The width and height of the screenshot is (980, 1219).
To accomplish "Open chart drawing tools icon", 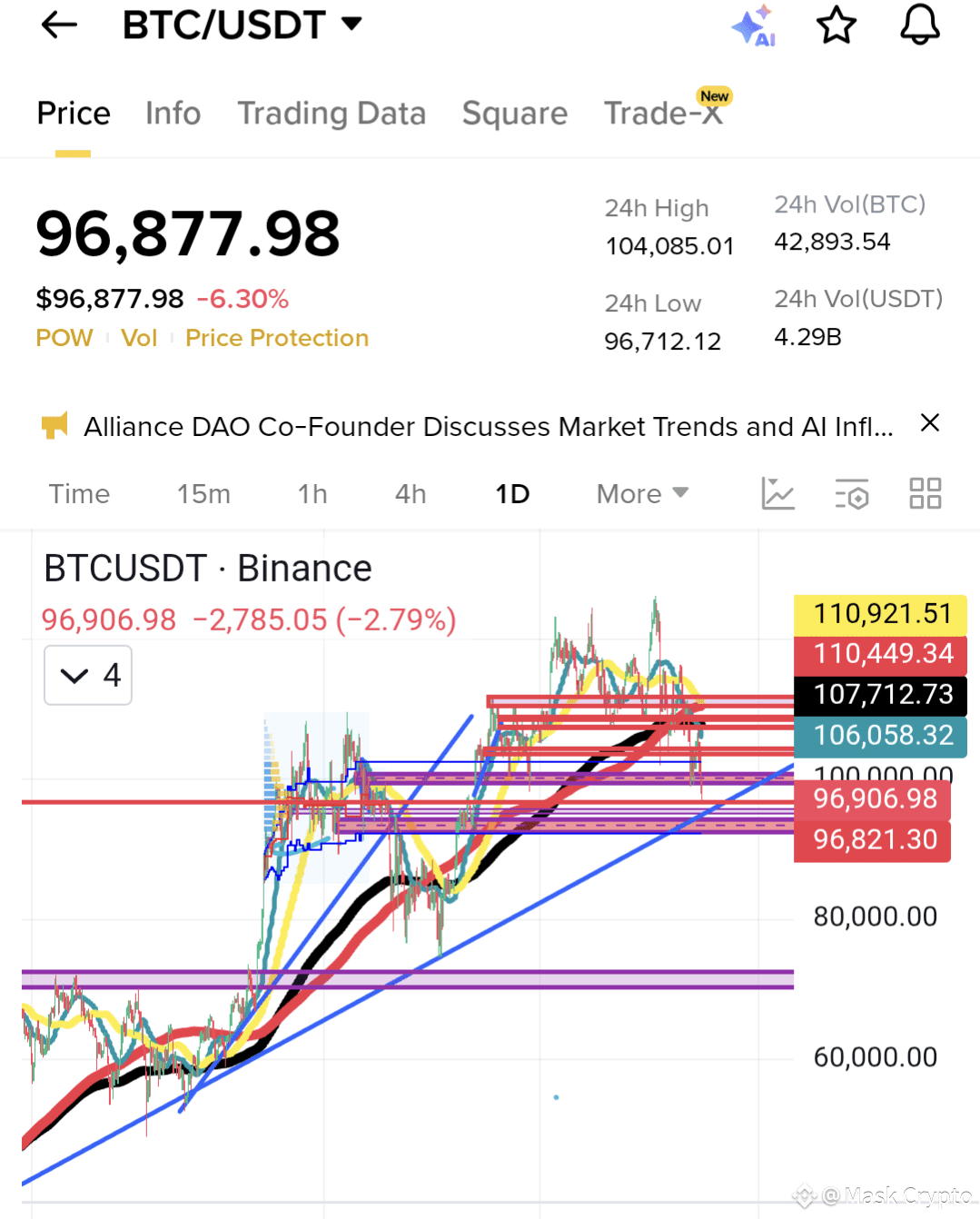I will point(778,493).
